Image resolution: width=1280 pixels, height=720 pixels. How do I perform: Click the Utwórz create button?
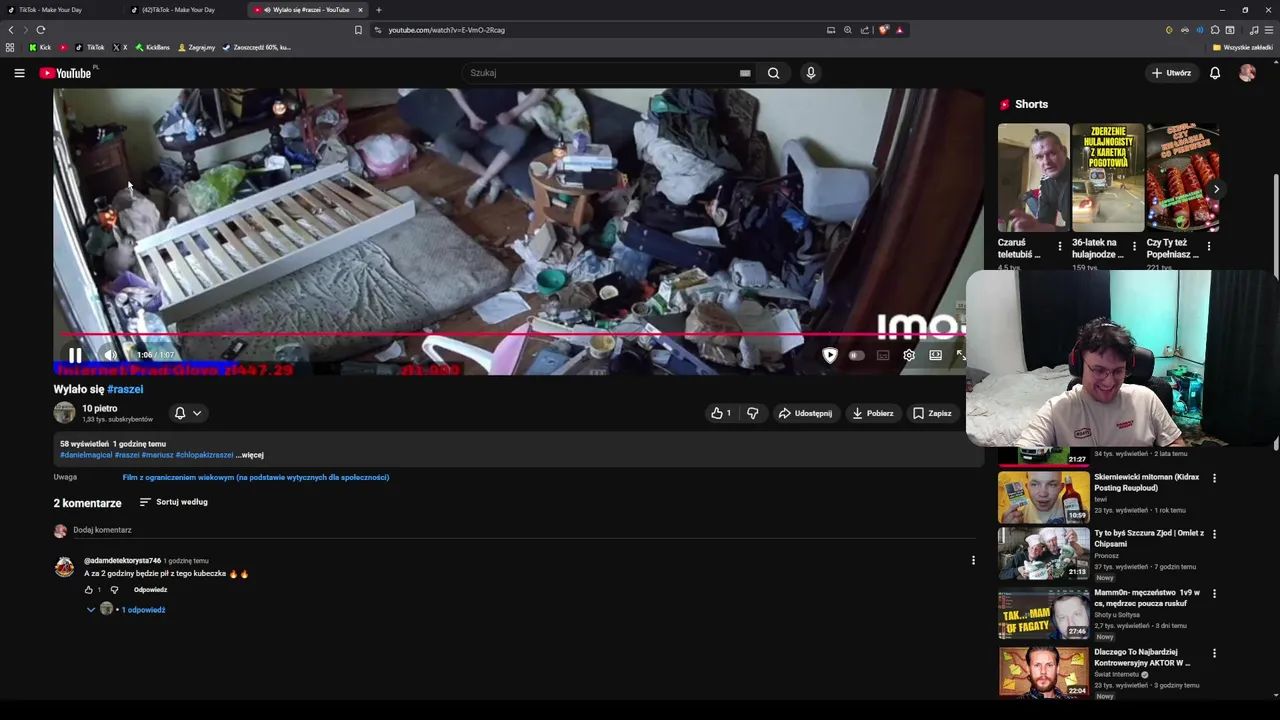click(x=1171, y=73)
